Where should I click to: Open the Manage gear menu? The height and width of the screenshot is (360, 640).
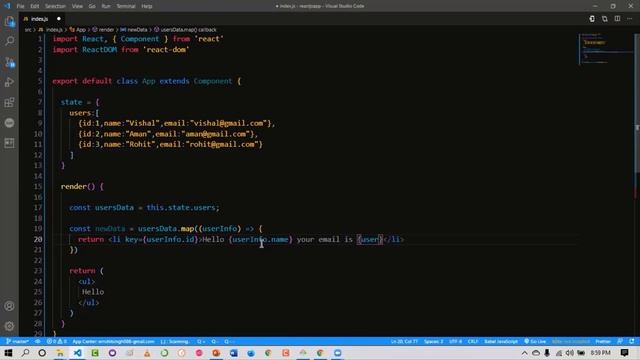point(9,326)
